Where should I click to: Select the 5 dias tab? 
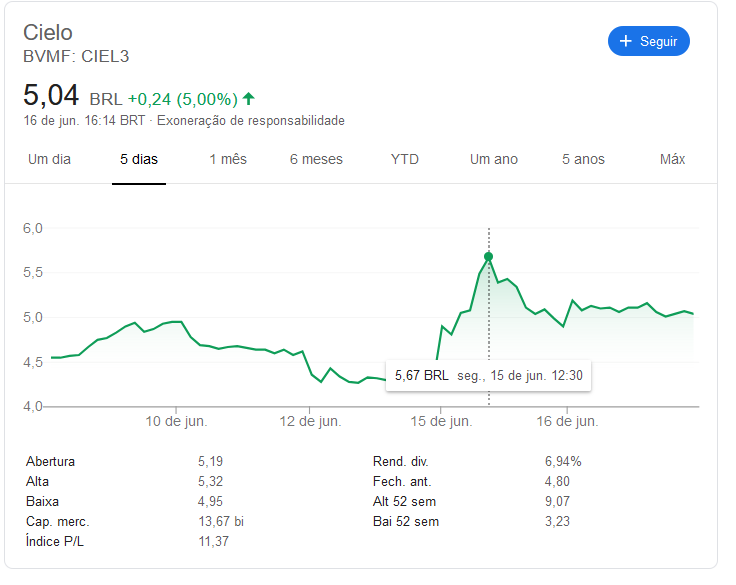[x=139, y=159]
